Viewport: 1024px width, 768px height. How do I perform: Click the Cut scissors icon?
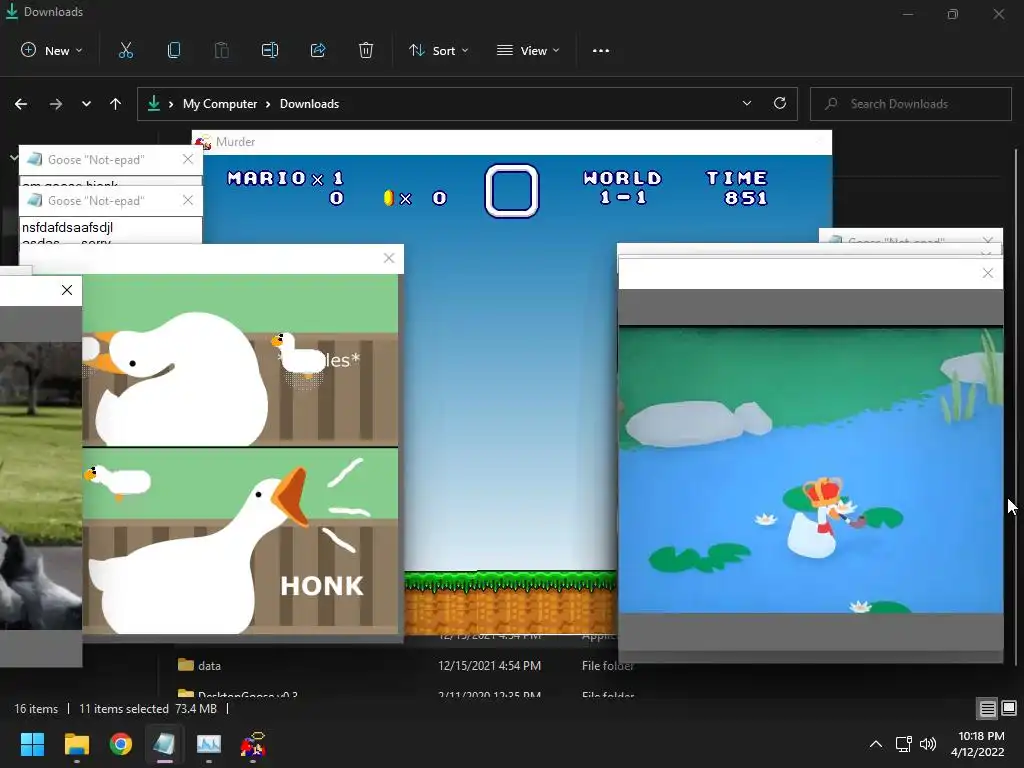pyautogui.click(x=125, y=50)
